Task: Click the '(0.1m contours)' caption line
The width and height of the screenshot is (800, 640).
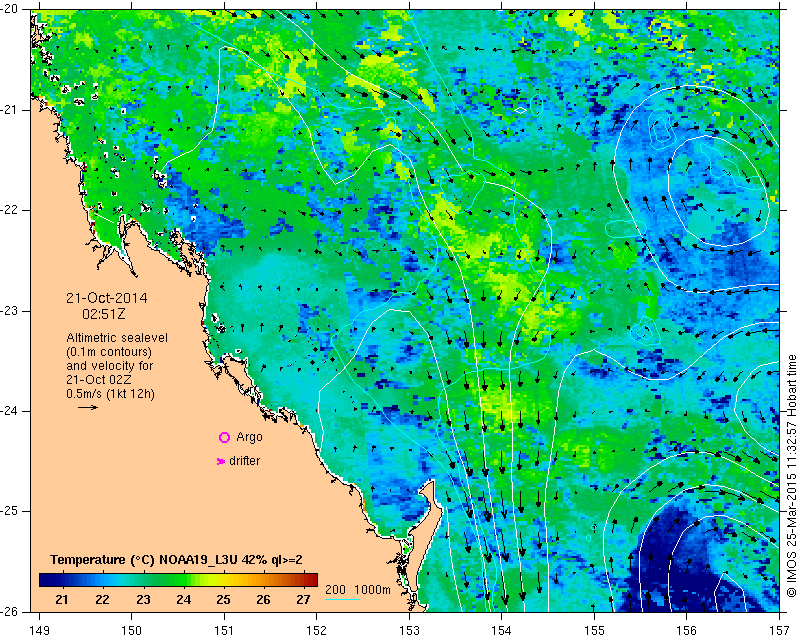Action: tap(109, 352)
